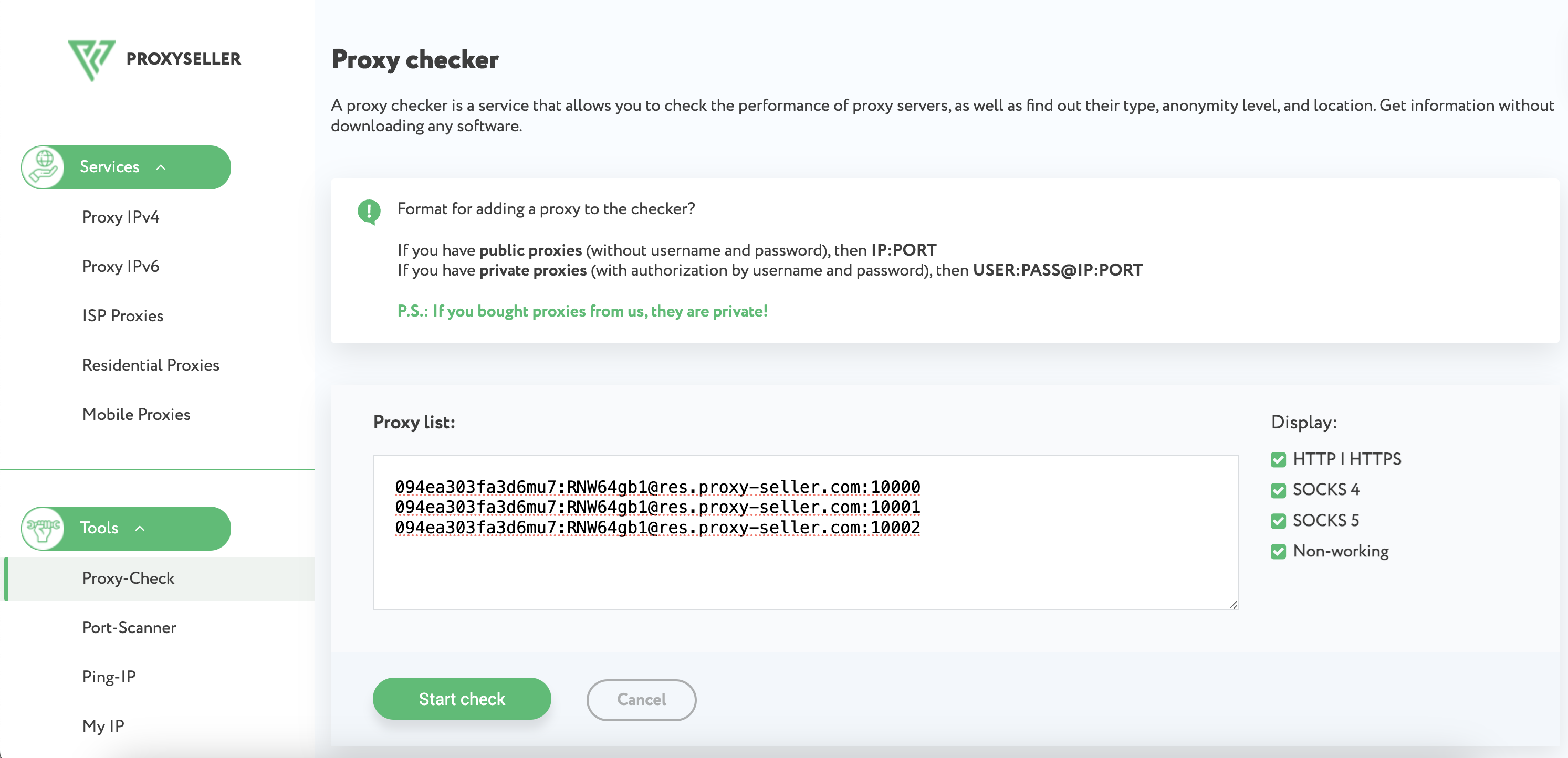Click the green exclamation info icon
Screen dimensions: 1568x758
pyautogui.click(x=369, y=211)
